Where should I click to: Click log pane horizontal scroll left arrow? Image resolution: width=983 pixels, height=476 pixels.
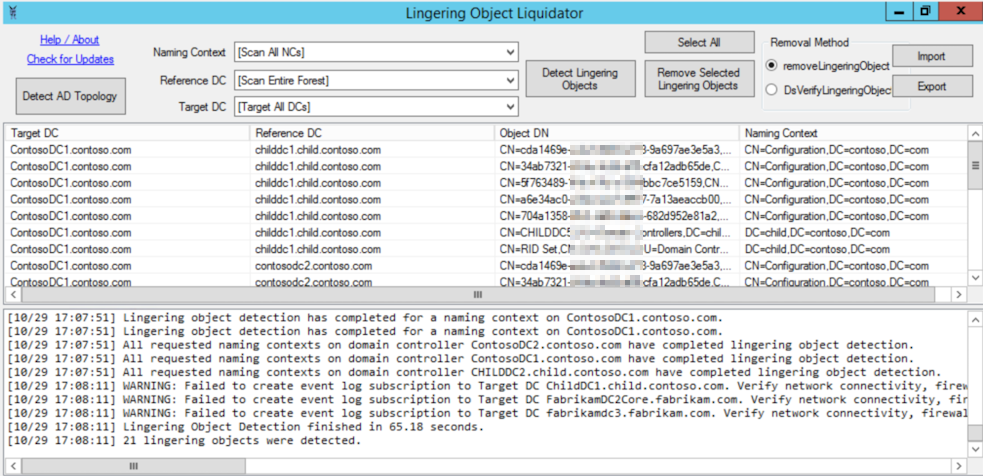pos(13,466)
